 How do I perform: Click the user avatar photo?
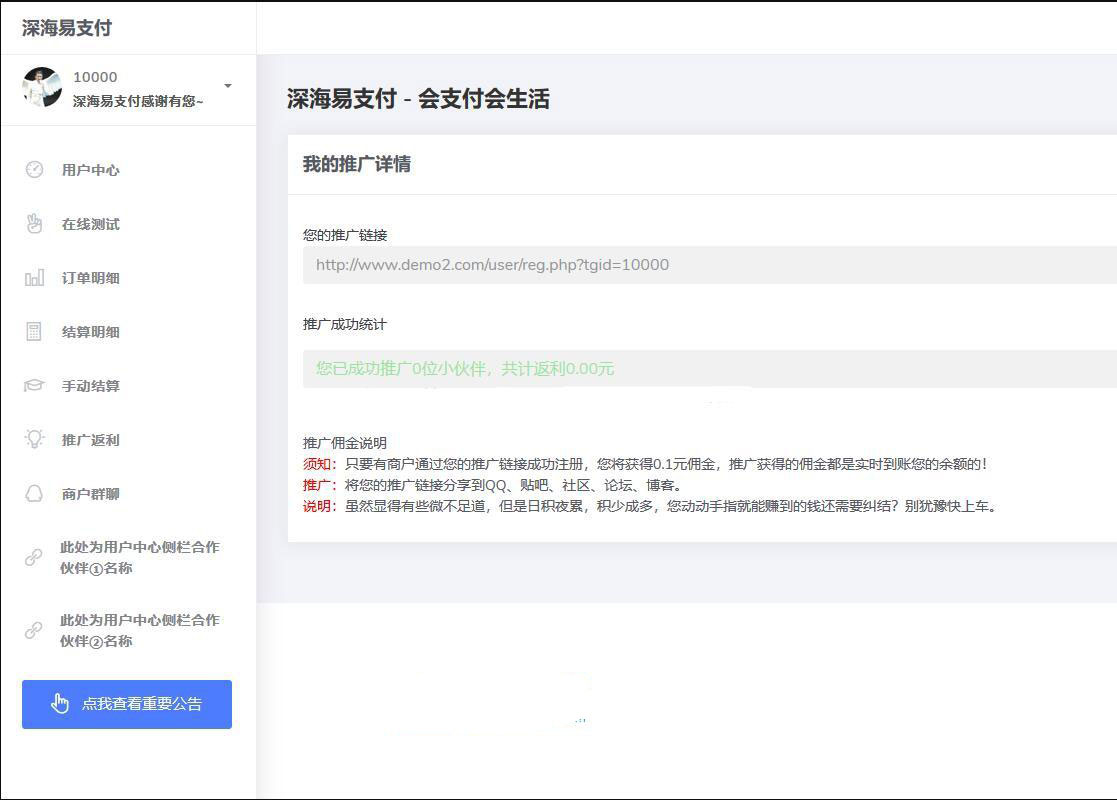pos(43,88)
